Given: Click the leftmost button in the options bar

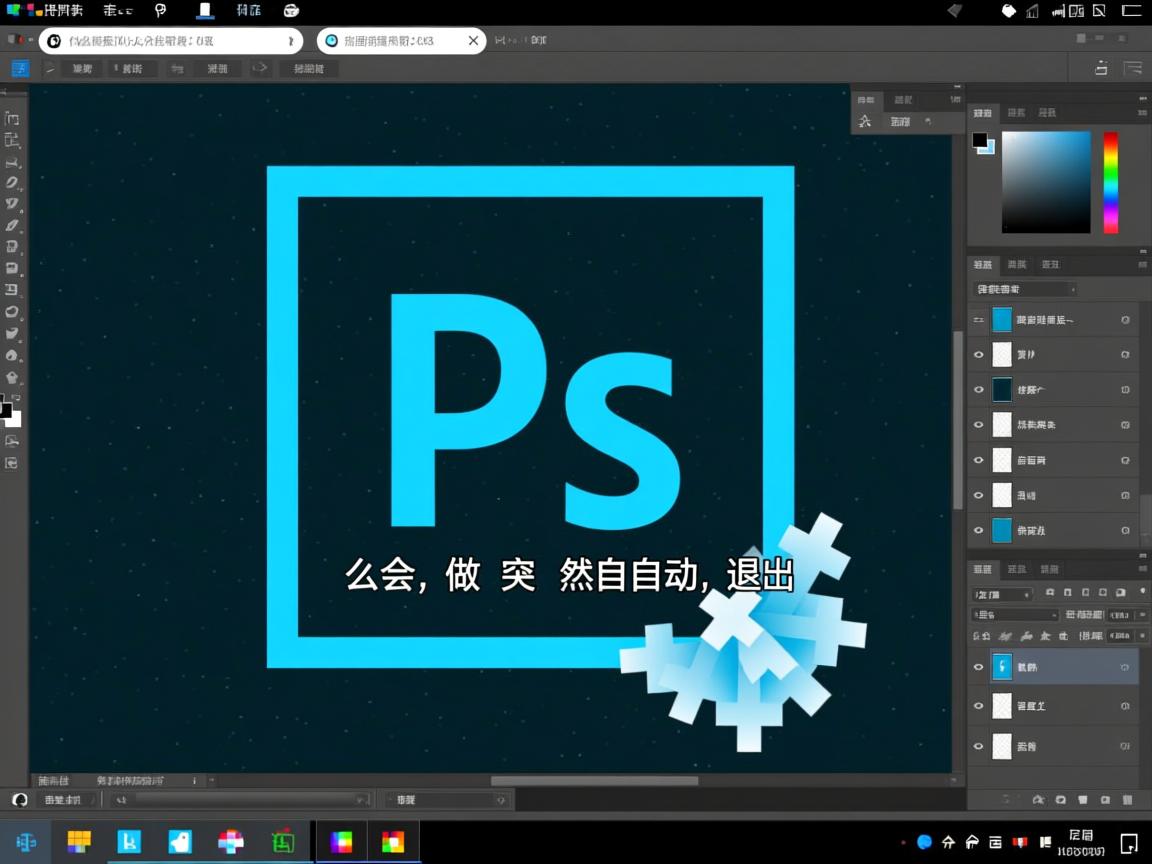Looking at the screenshot, I should [x=20, y=68].
